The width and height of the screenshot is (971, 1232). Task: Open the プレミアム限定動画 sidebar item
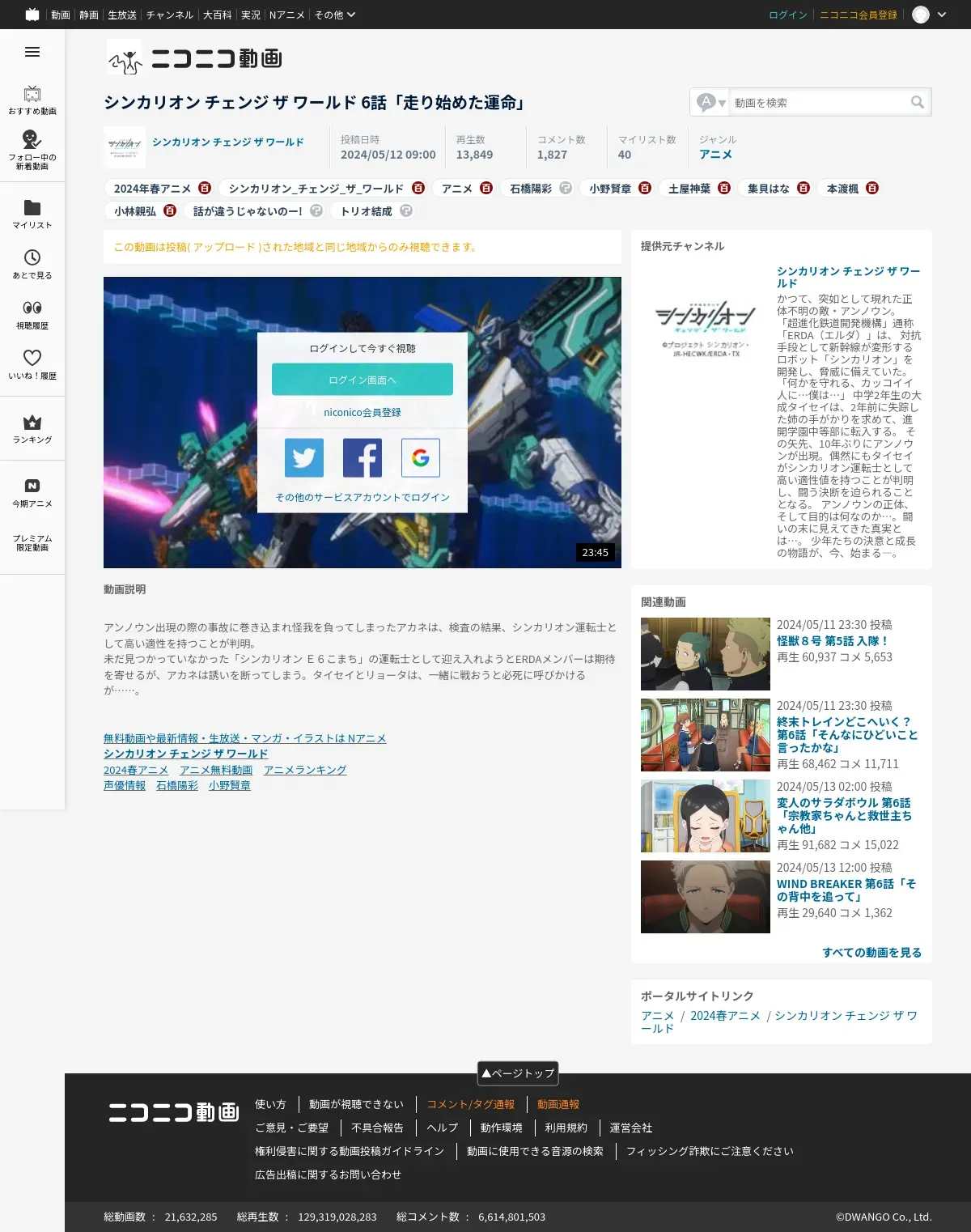32,542
